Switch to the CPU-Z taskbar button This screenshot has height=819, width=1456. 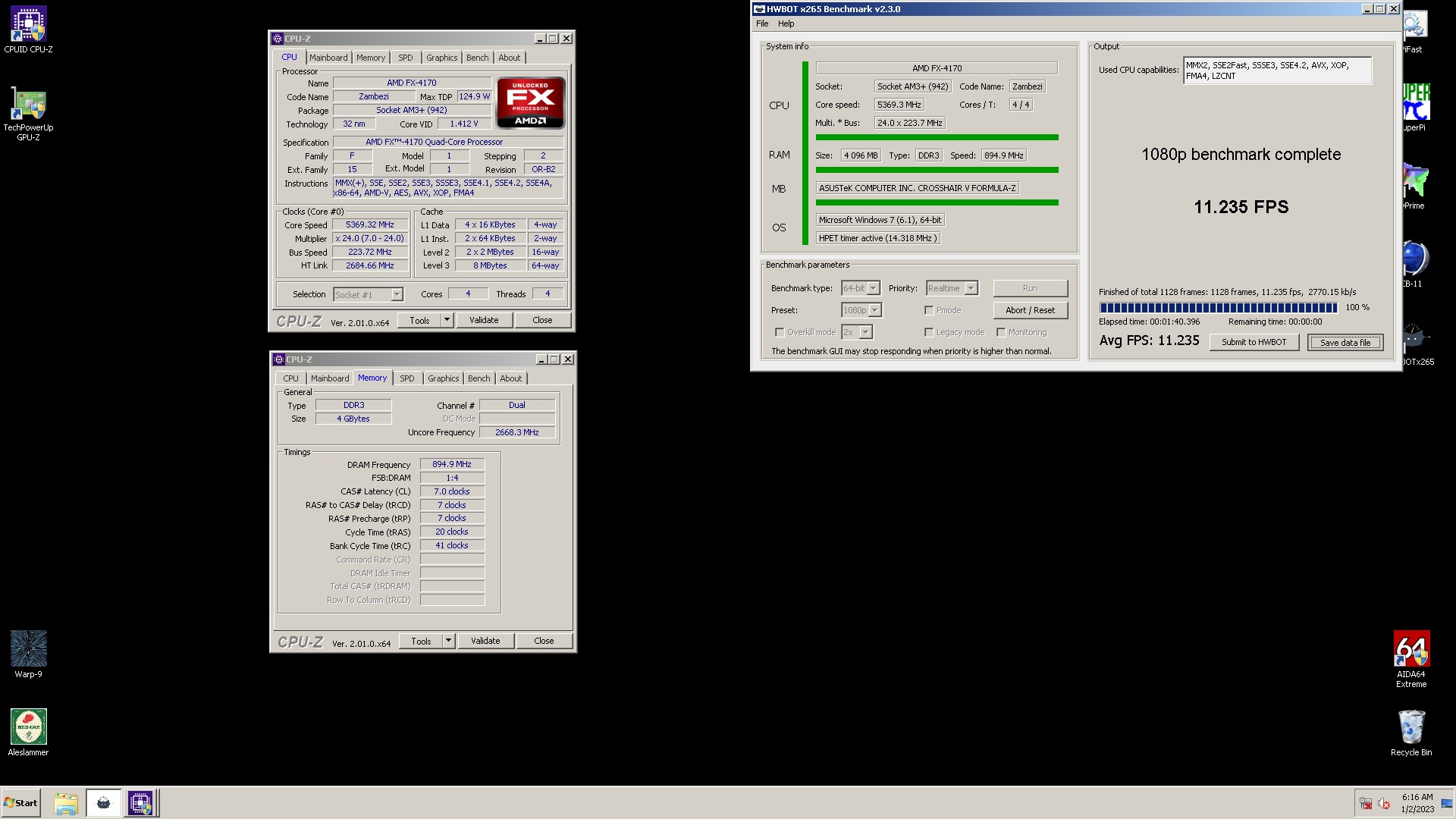(x=140, y=803)
